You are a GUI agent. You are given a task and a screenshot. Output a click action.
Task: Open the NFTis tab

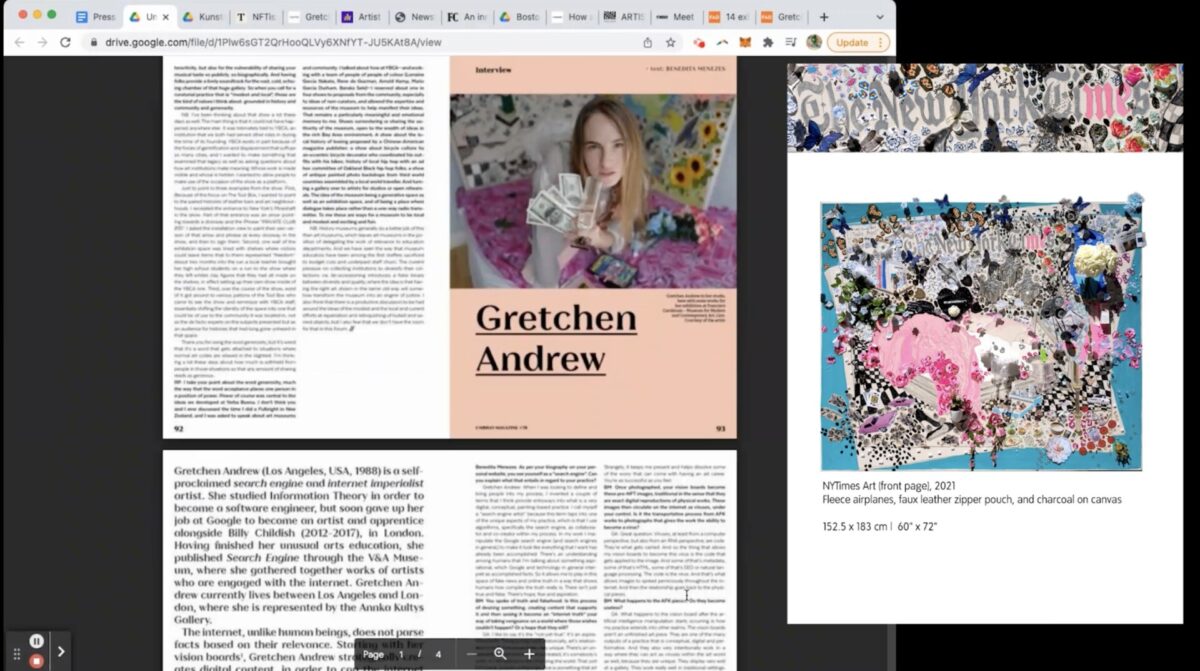[257, 17]
